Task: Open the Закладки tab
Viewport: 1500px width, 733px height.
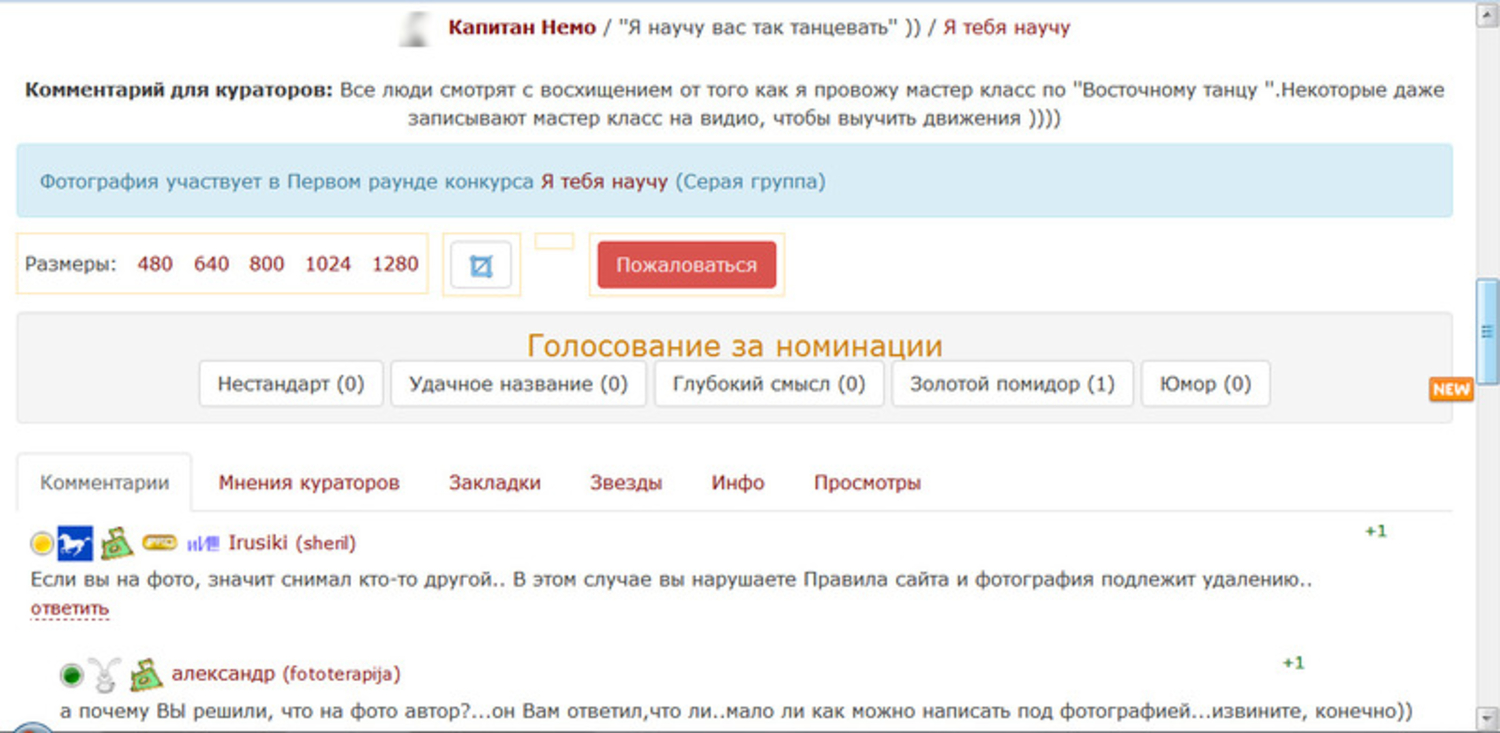Action: pos(494,483)
